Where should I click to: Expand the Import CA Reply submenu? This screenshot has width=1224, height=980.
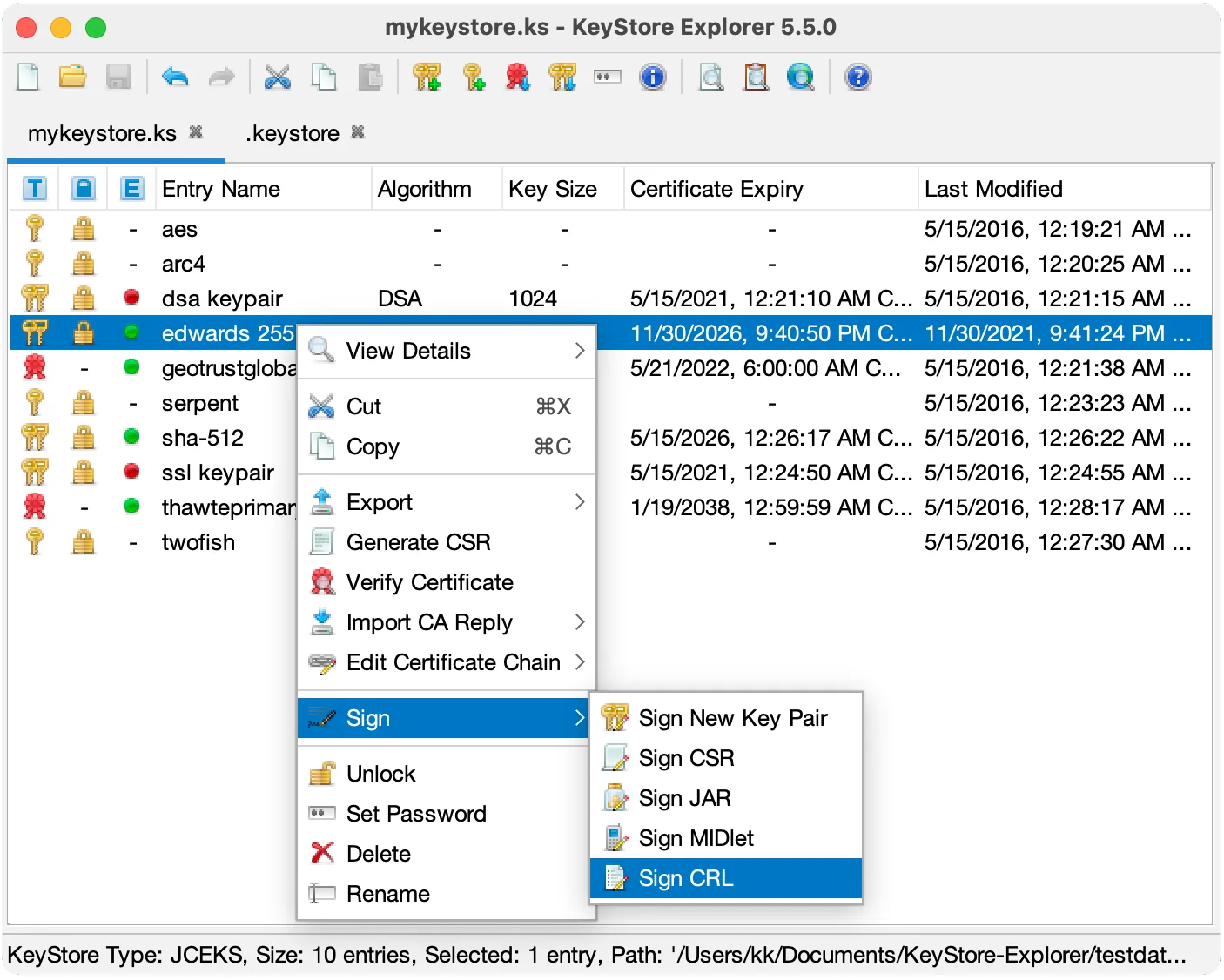coord(447,622)
